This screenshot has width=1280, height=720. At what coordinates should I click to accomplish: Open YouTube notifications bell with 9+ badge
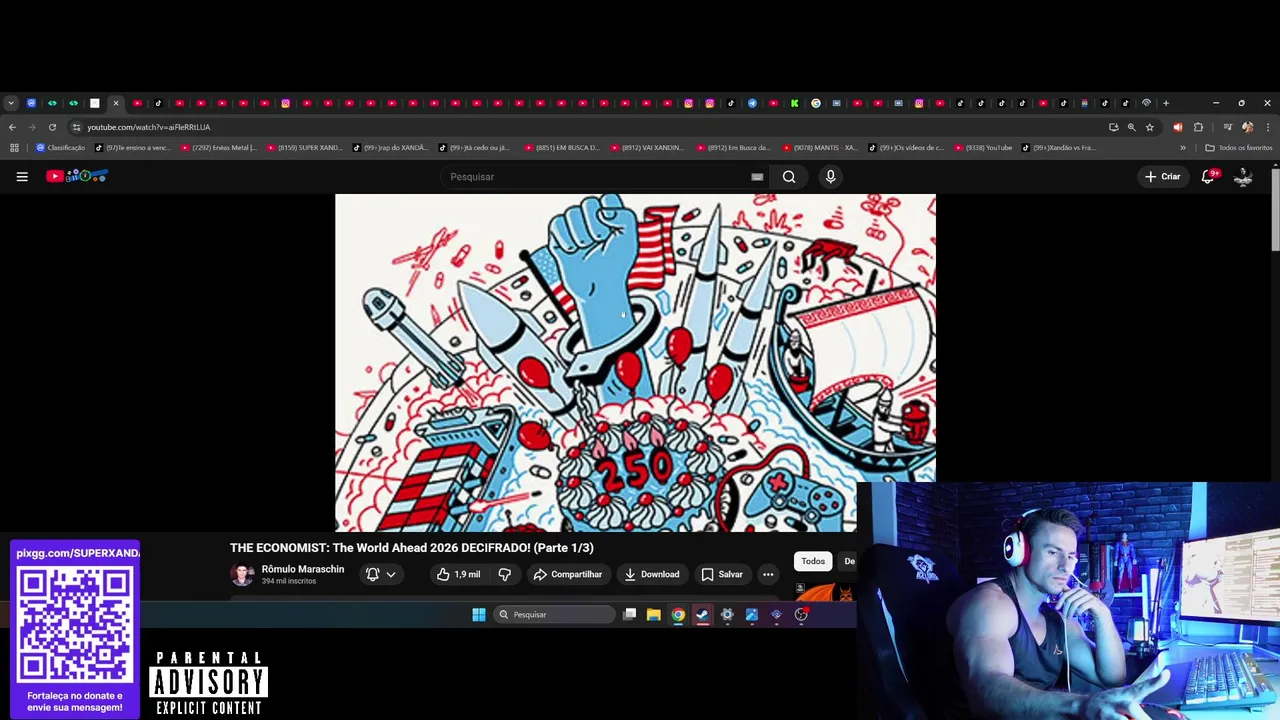coord(1208,176)
